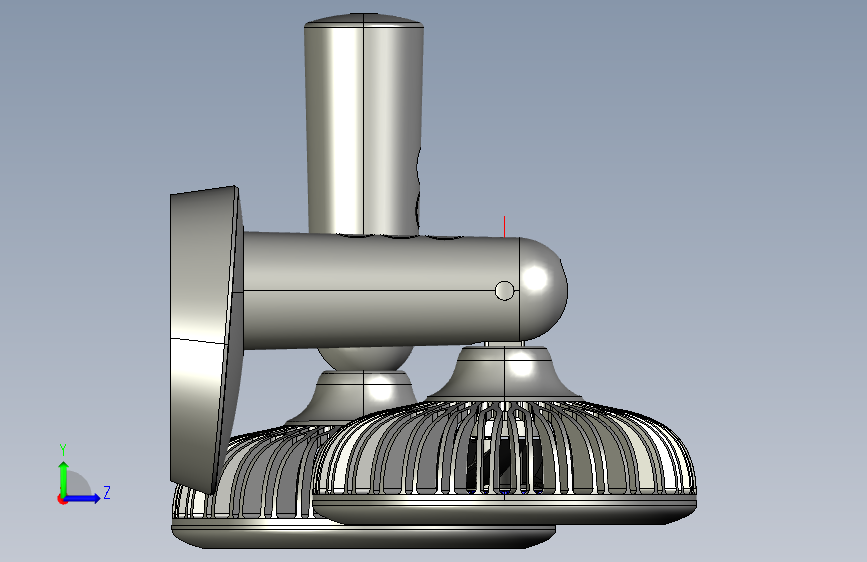Select the tall vertical cylinder of the model
Screen dimensions: 867x562
[x=364, y=124]
